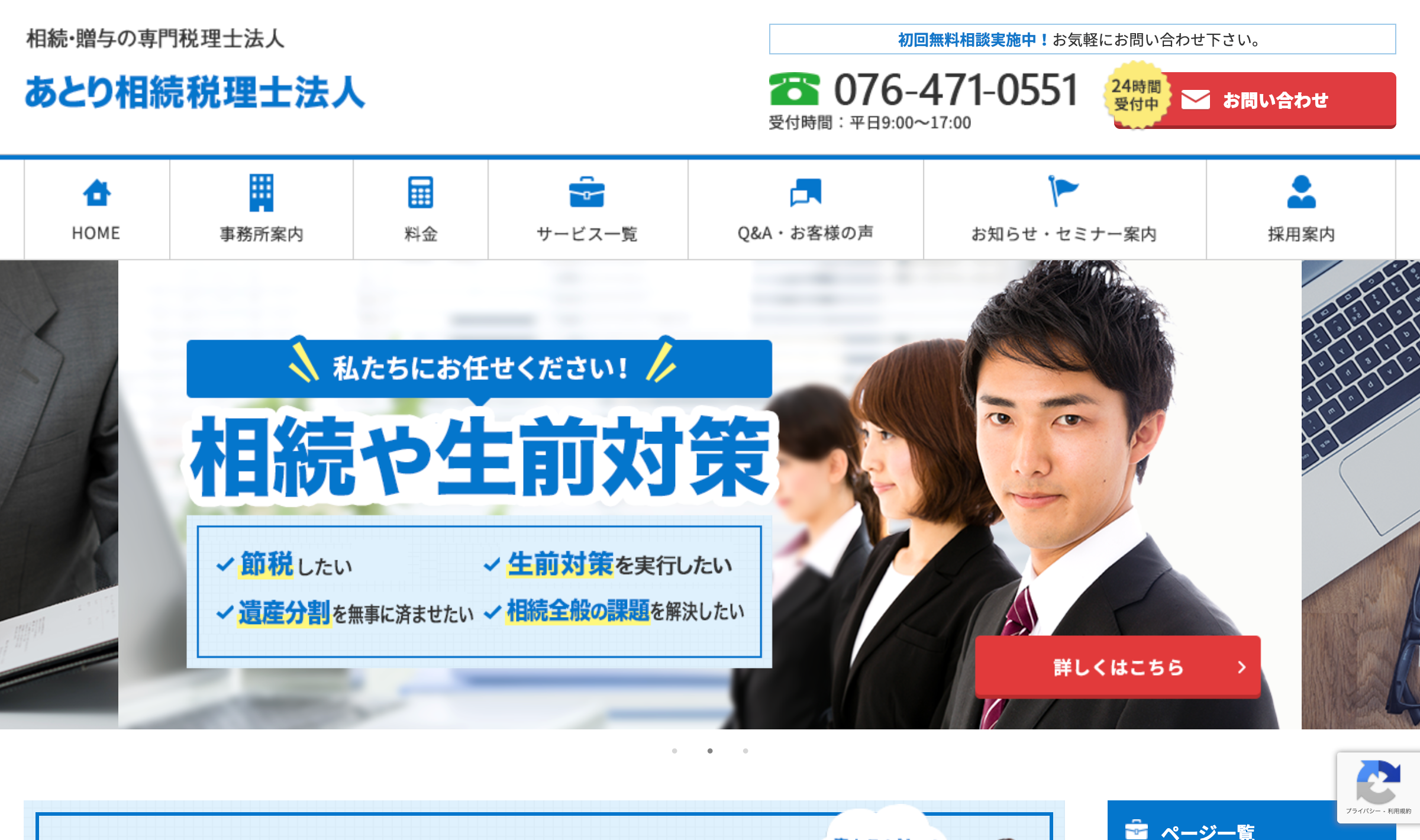1420x840 pixels.
Task: Click phone number 076-471-0551
Action: [x=956, y=90]
